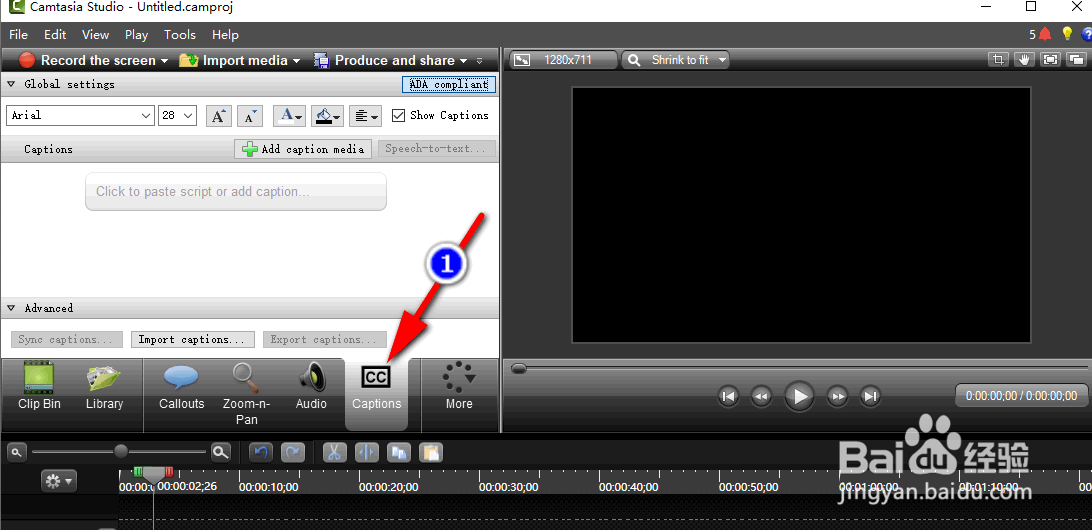Split the clip at the playhead
This screenshot has height=530, width=1092.
point(366,452)
